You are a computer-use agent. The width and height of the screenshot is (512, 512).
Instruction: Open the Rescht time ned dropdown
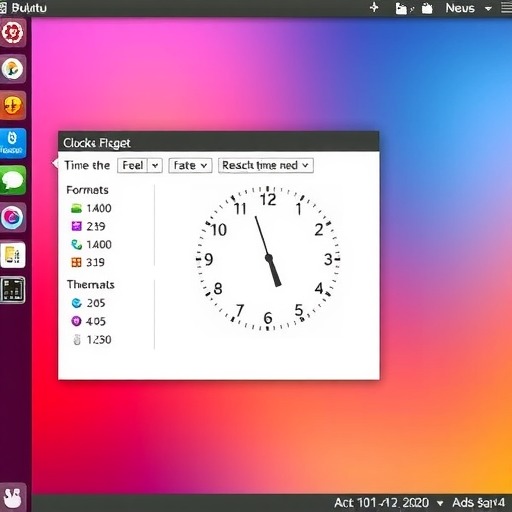(x=266, y=165)
